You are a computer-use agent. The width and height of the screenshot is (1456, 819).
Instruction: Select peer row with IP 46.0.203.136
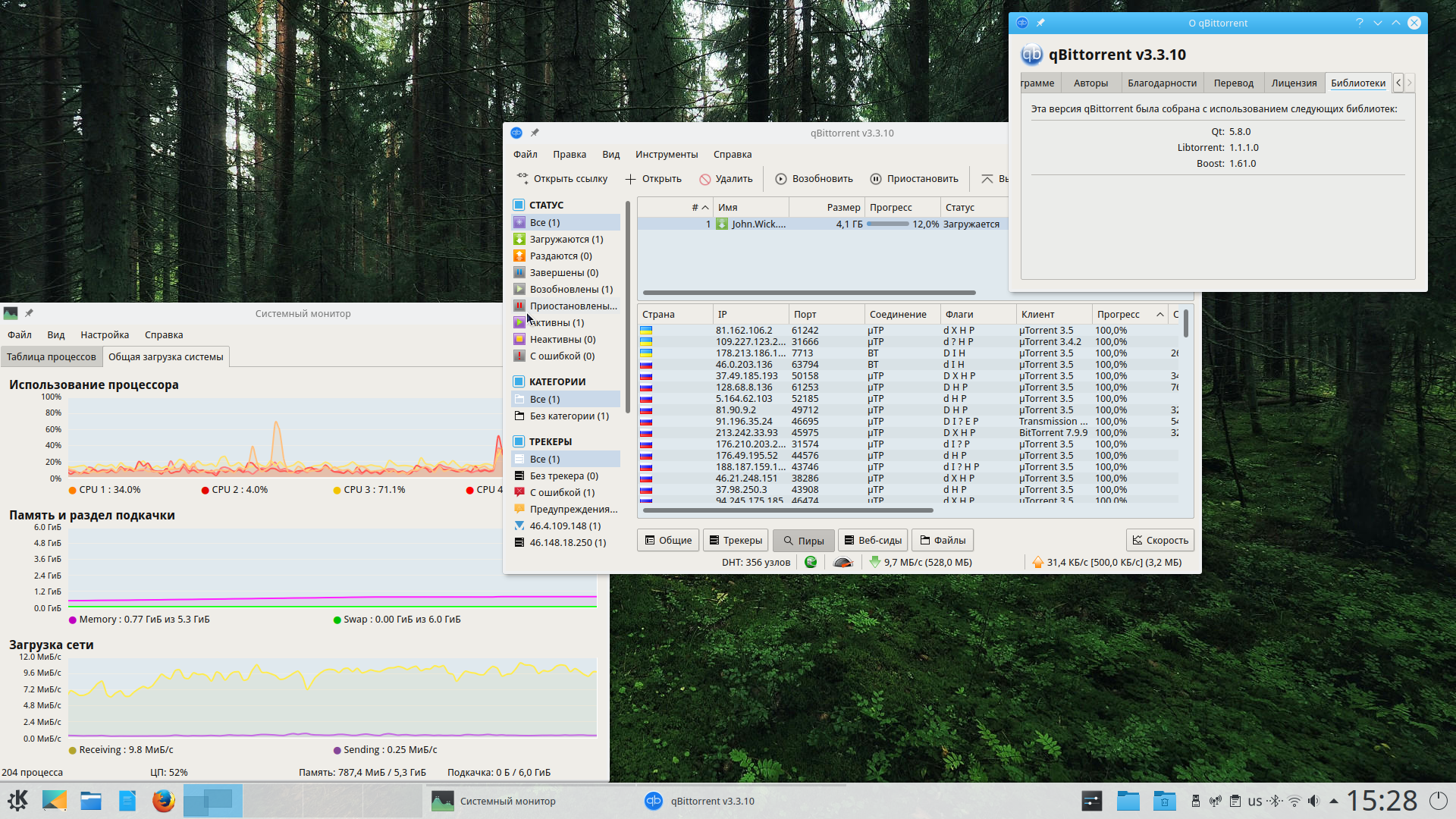pyautogui.click(x=744, y=365)
